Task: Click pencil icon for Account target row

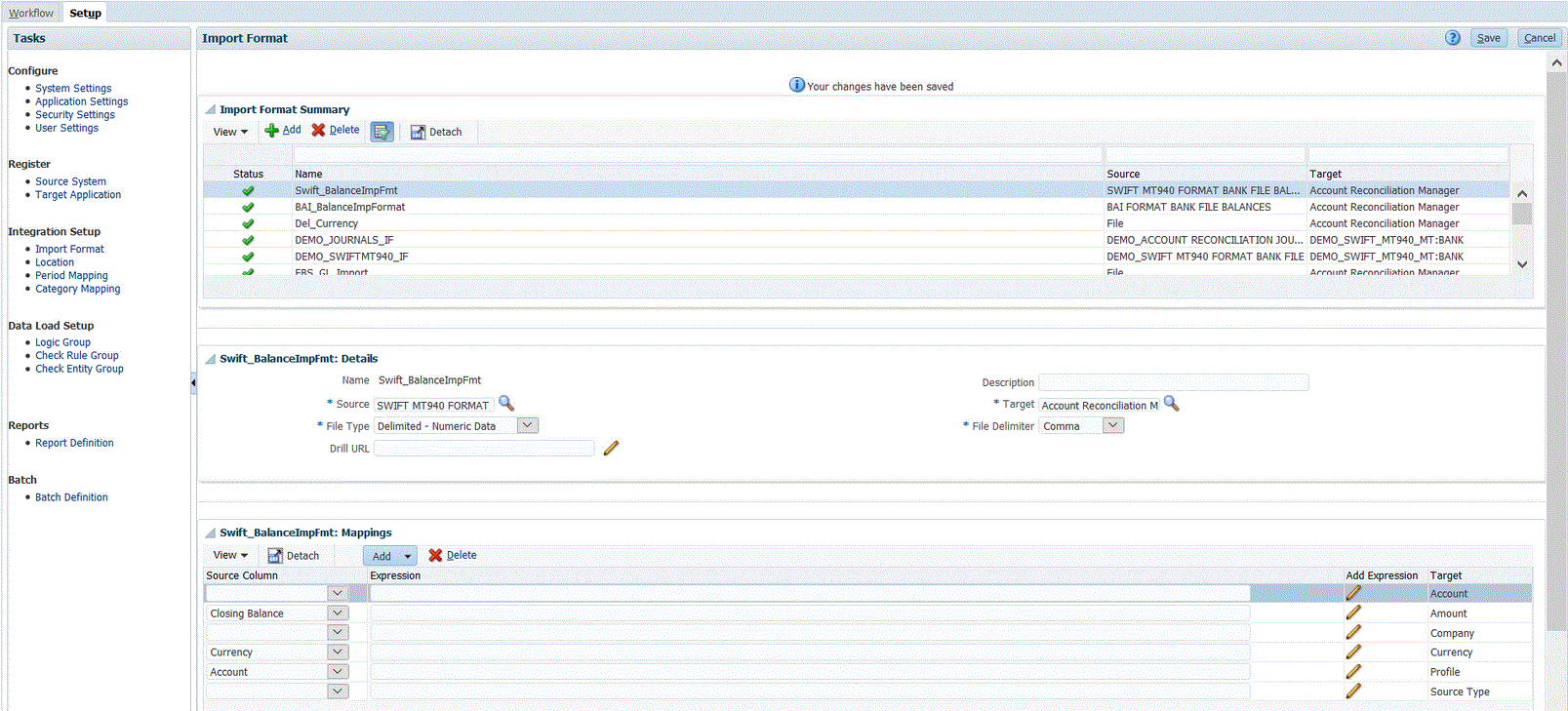Action: (1353, 593)
